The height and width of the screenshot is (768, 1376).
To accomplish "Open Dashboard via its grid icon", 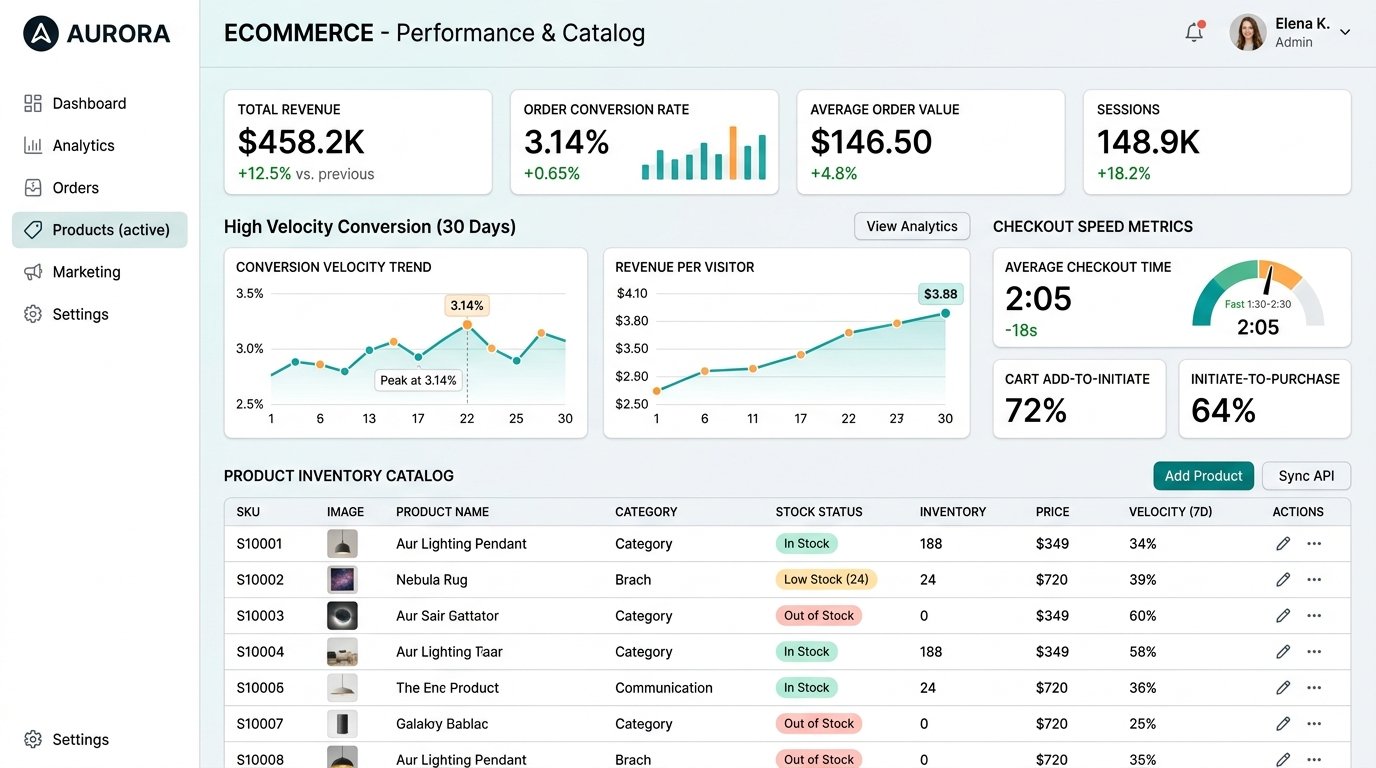I will click(x=33, y=103).
